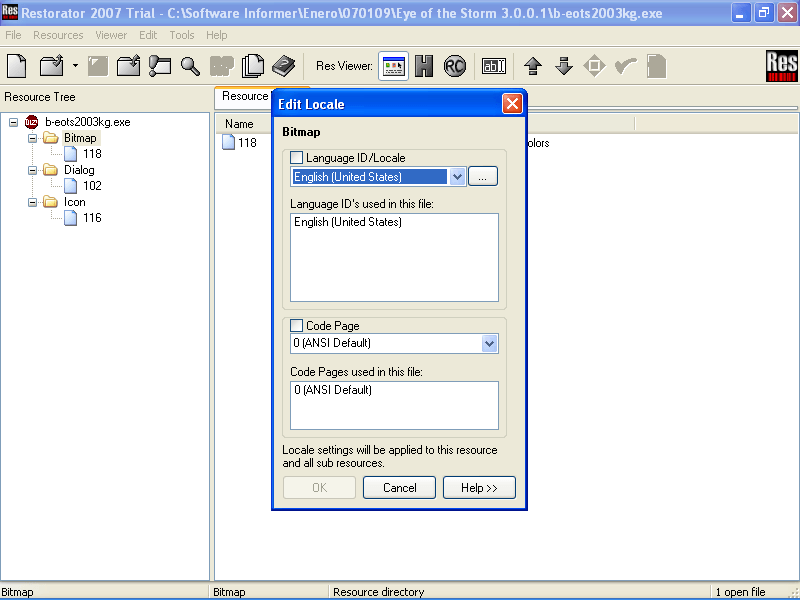Click the move resource up arrow icon

[x=533, y=67]
